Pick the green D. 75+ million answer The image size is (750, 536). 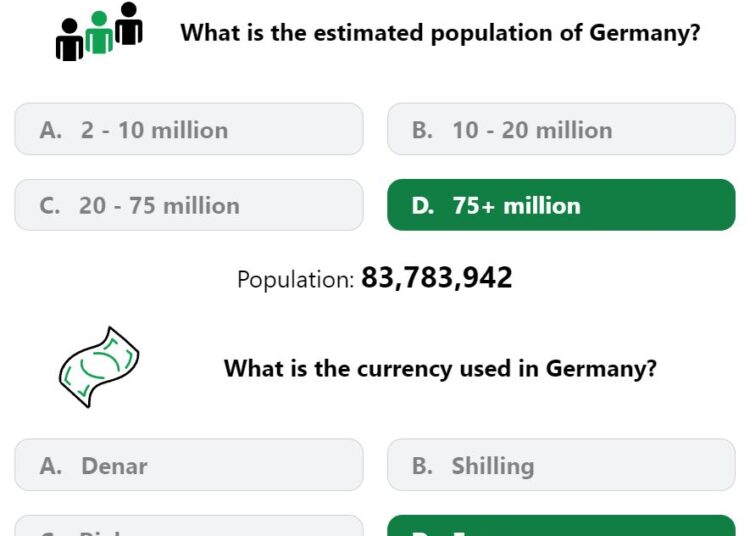click(561, 205)
